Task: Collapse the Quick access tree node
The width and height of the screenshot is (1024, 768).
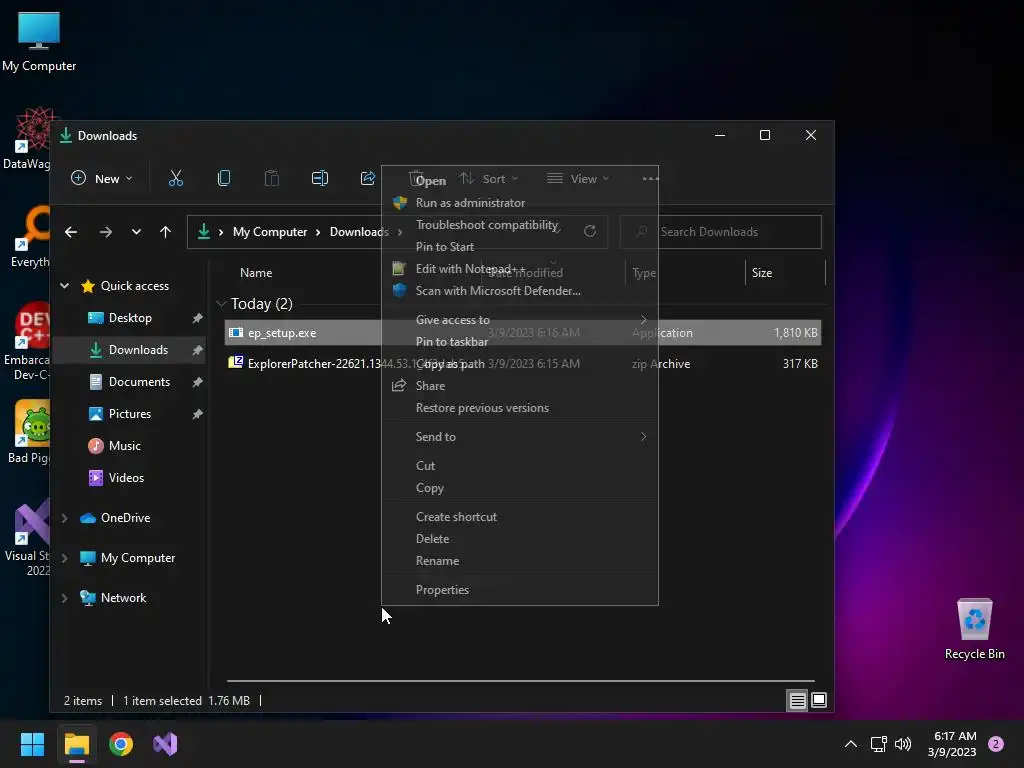Action: point(65,286)
